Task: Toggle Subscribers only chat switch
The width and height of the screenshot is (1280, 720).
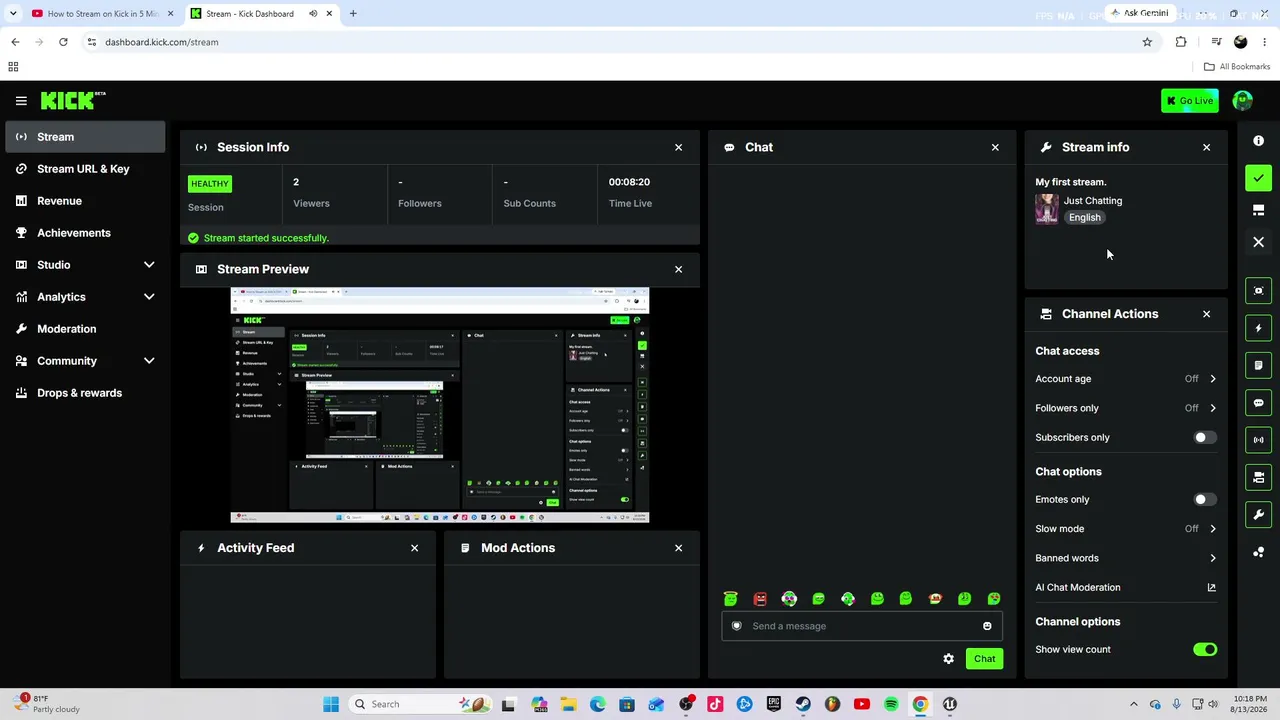Action: point(1205,438)
